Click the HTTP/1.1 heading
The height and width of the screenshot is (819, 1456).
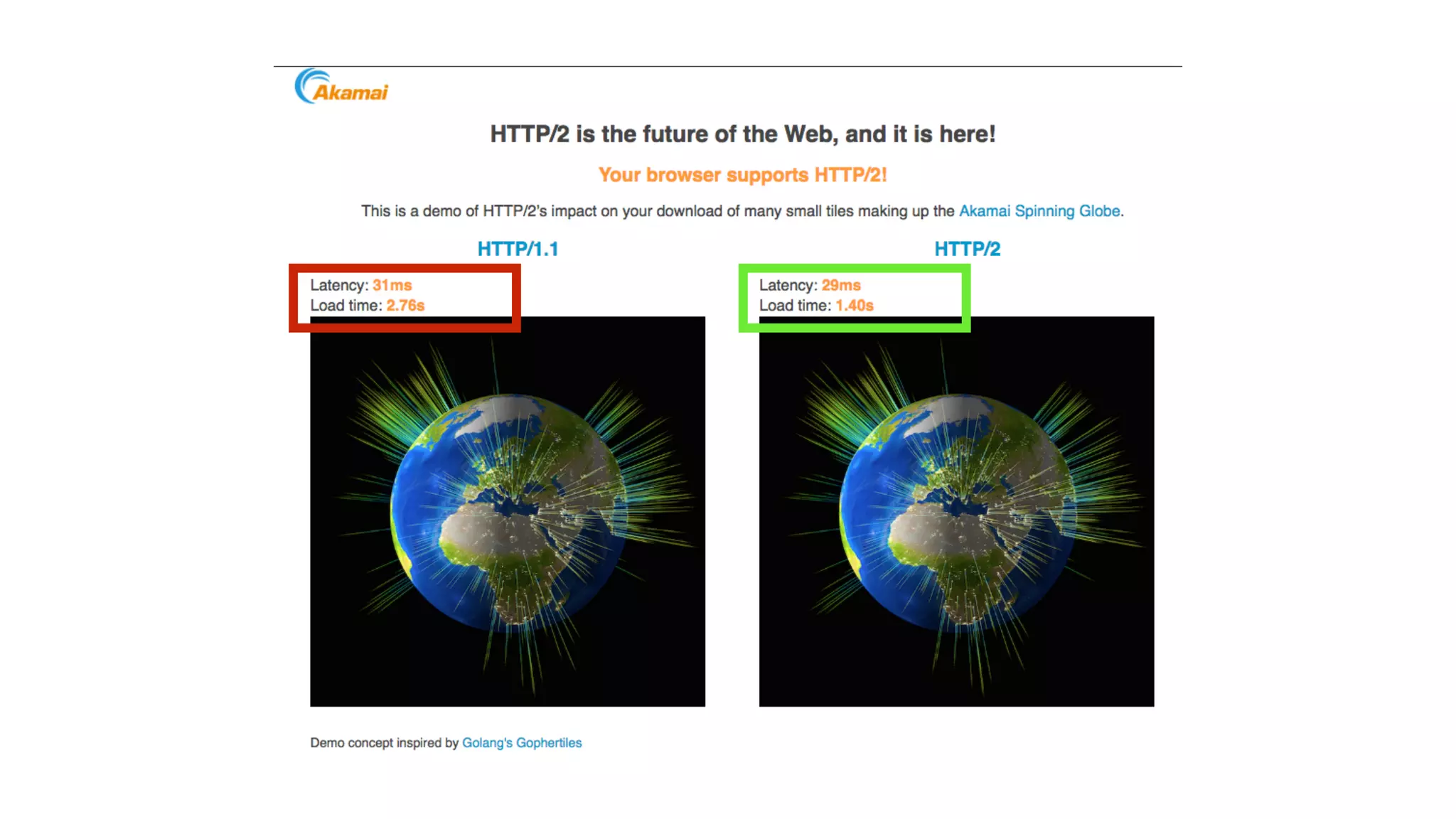(x=518, y=249)
